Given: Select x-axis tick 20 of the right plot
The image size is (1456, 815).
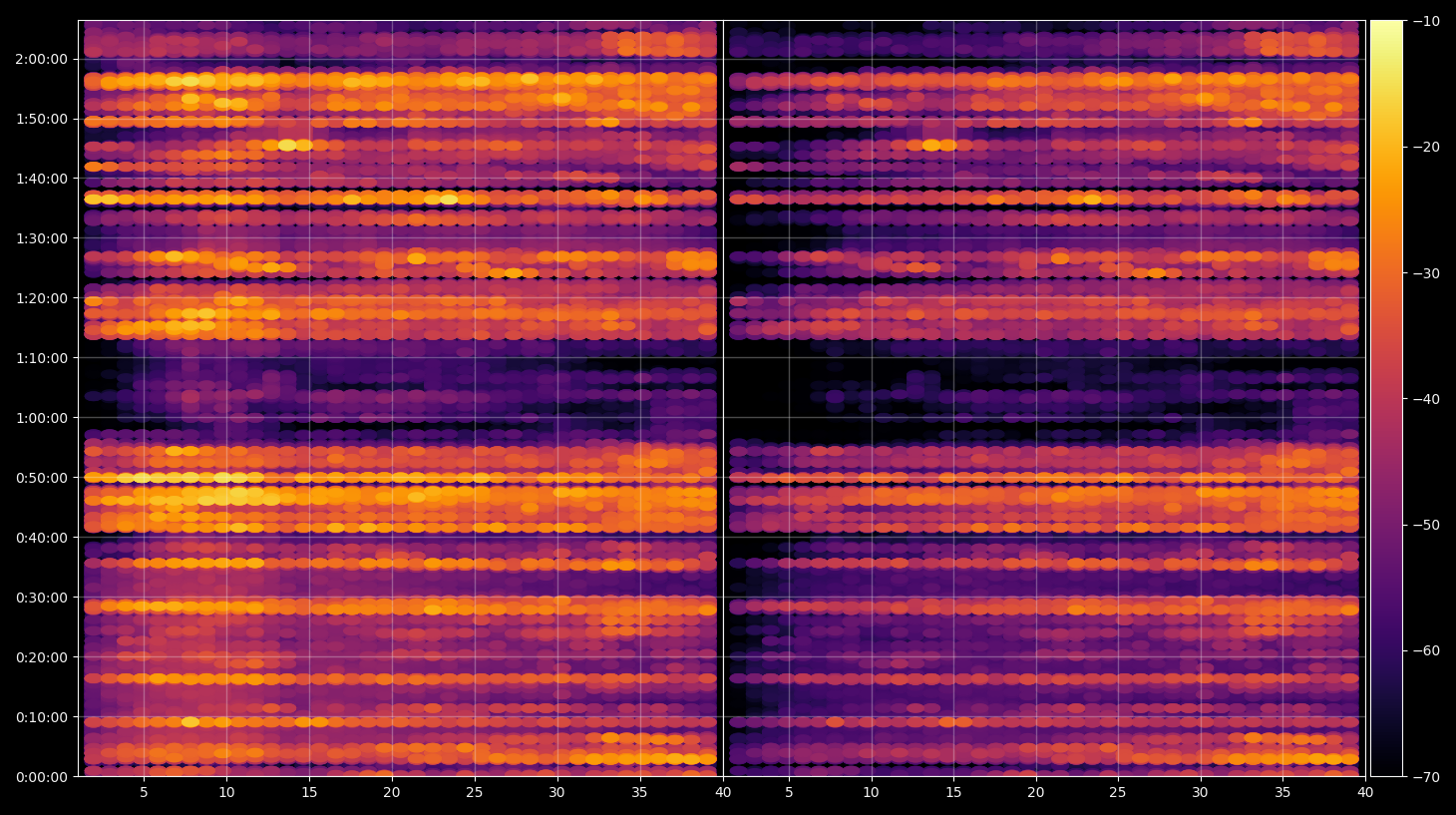Looking at the screenshot, I should (x=1036, y=793).
